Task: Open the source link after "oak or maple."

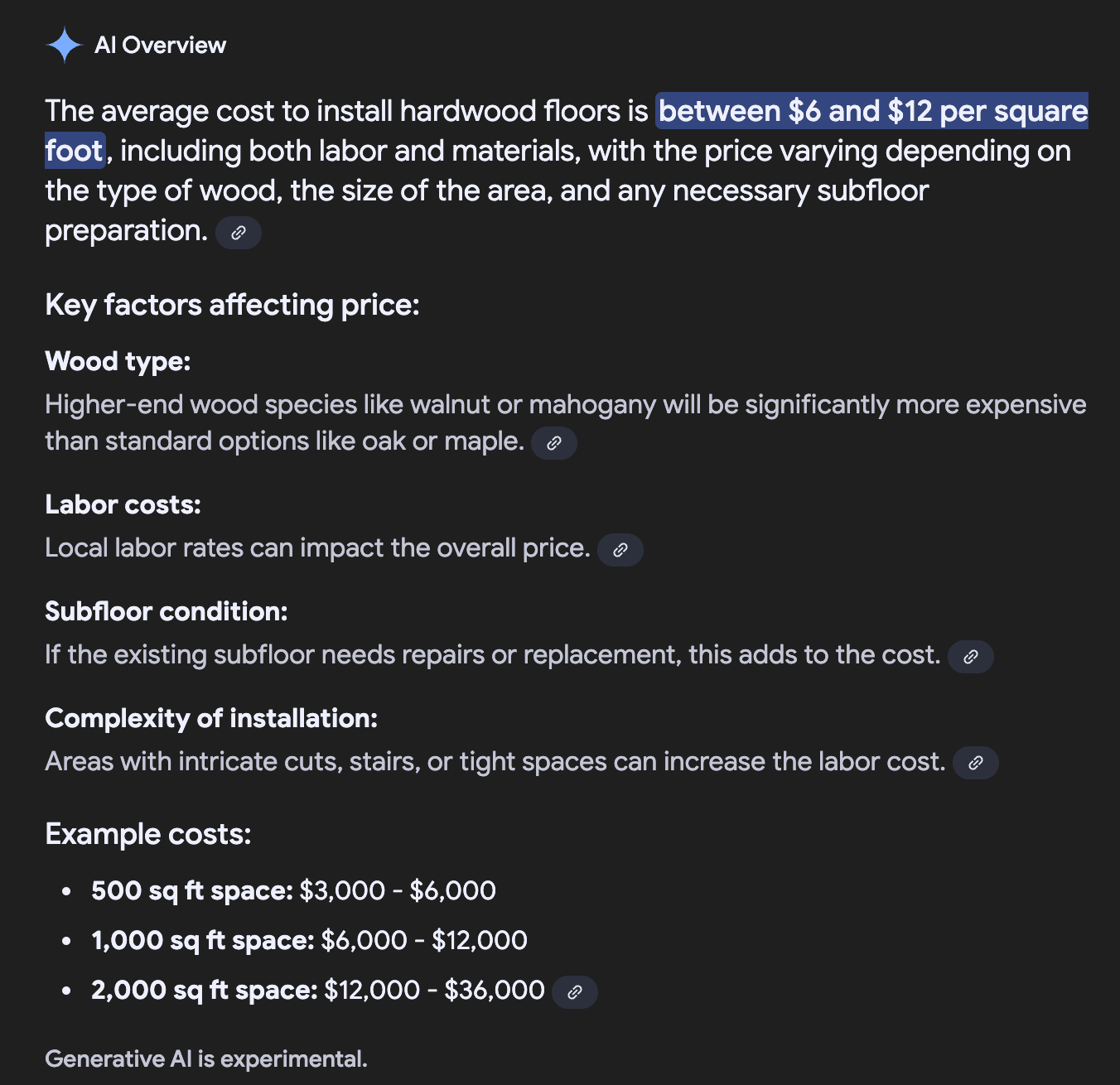Action: [x=554, y=443]
